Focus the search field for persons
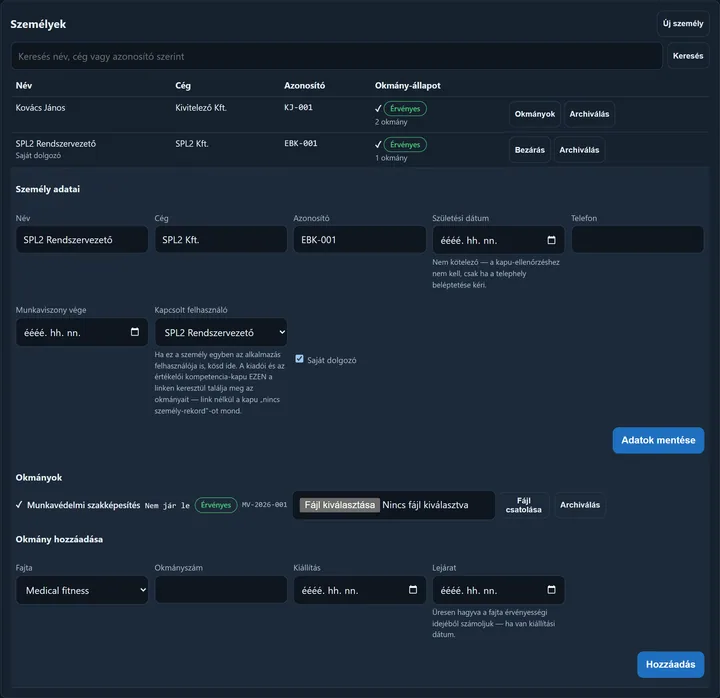This screenshot has height=698, width=720. pos(337,56)
